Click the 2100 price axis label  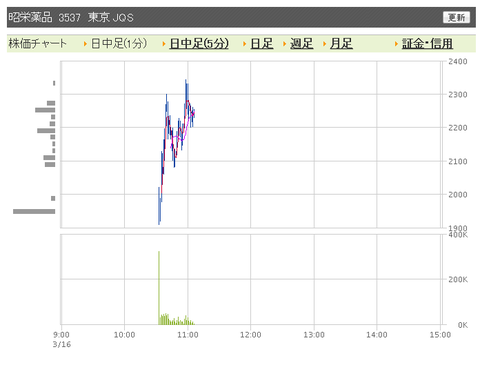[458, 161]
